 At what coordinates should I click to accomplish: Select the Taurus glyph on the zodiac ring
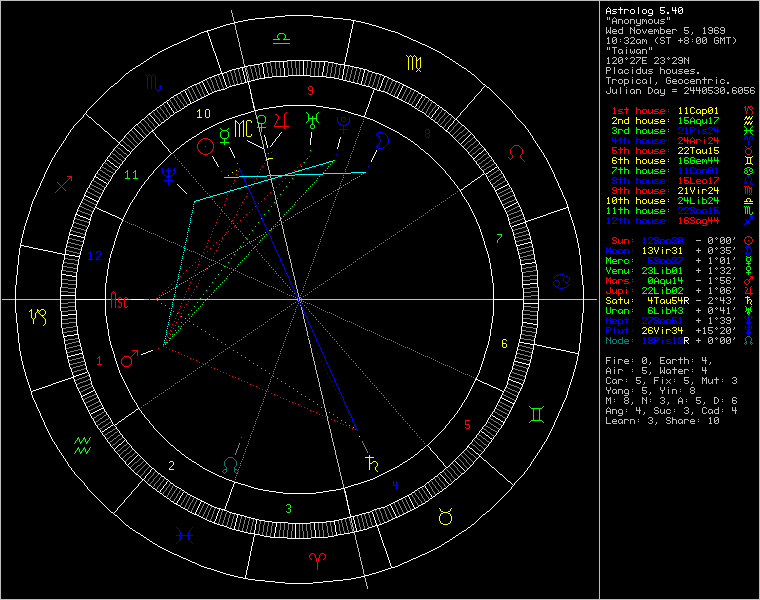click(x=445, y=516)
